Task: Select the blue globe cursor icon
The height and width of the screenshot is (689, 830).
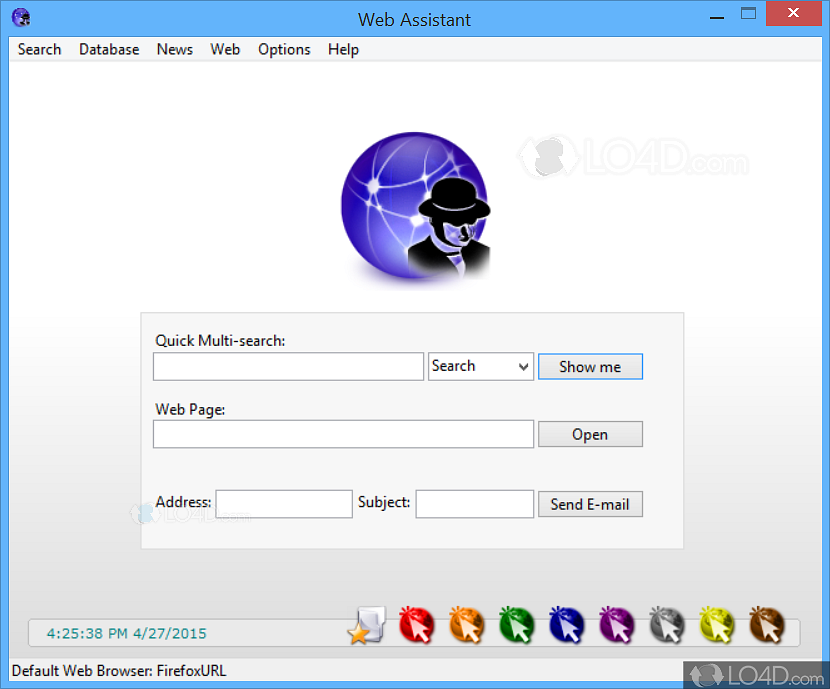Action: [x=567, y=624]
